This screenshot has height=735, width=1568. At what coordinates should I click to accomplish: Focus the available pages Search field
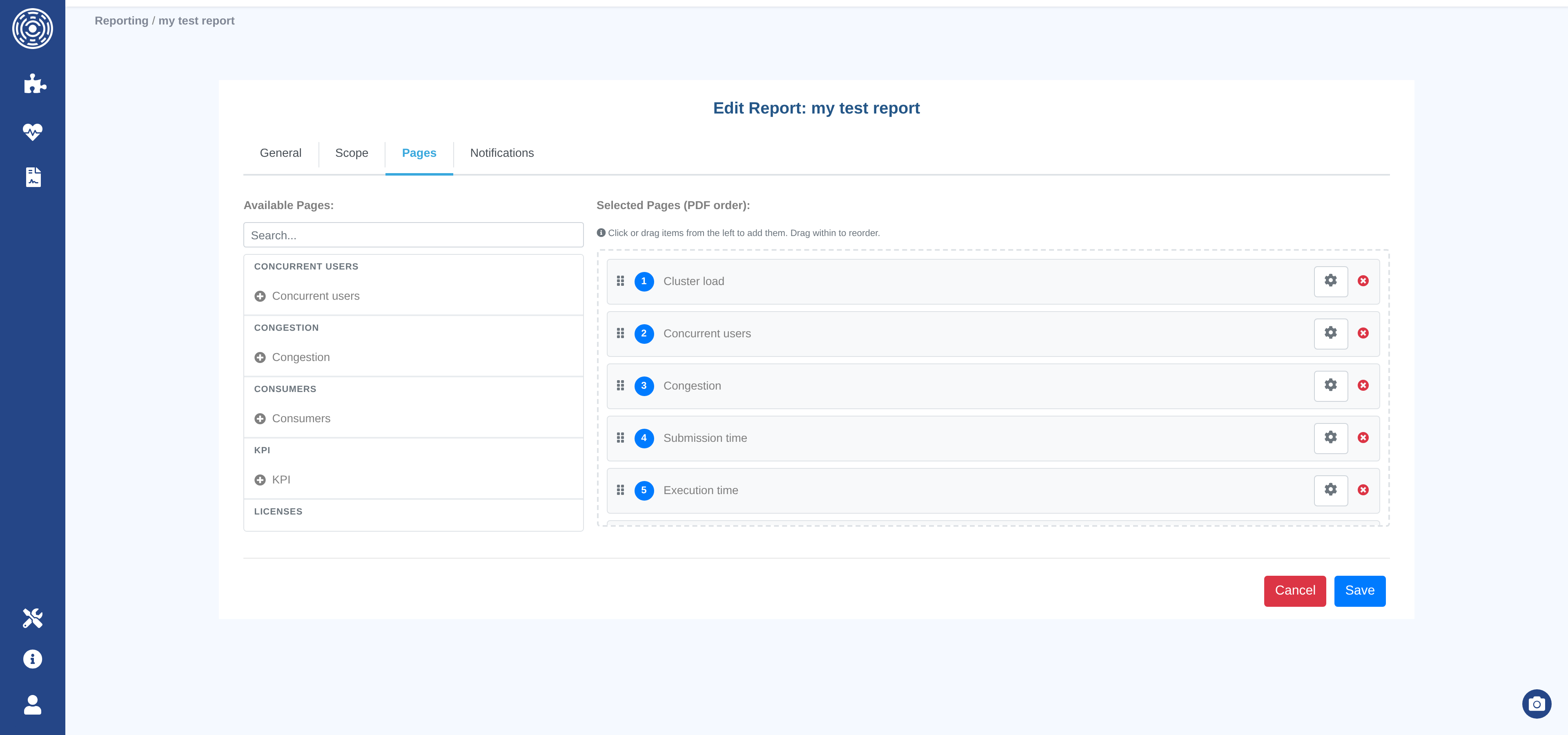click(413, 236)
